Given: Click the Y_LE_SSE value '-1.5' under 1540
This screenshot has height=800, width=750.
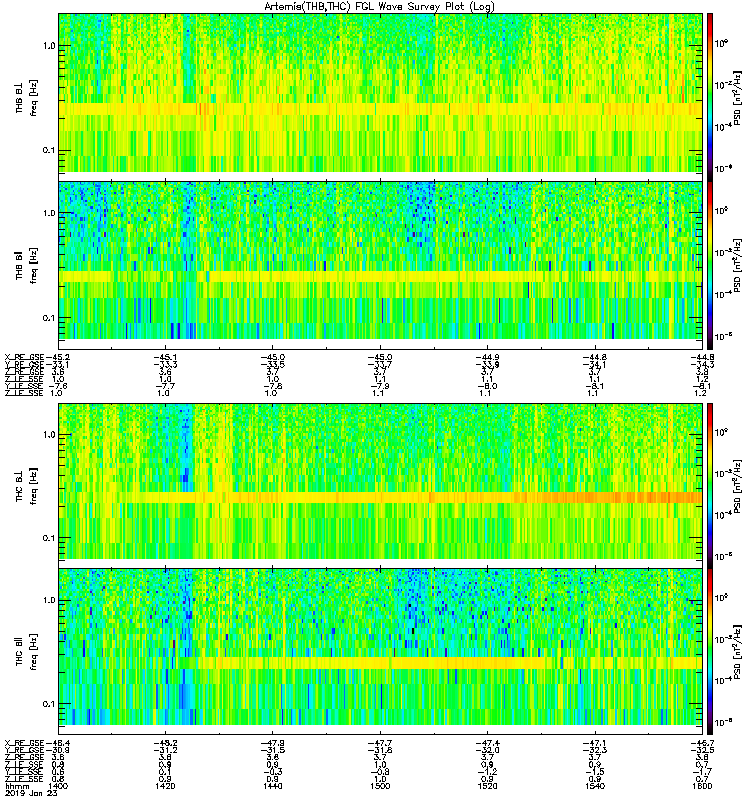Looking at the screenshot, I should [595, 772].
